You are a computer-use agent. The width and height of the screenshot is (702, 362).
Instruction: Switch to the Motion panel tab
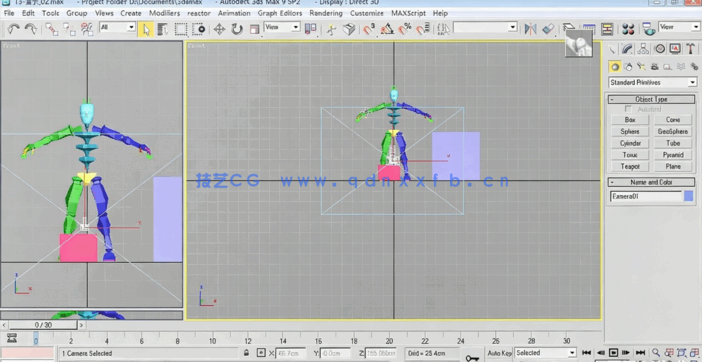pos(659,49)
